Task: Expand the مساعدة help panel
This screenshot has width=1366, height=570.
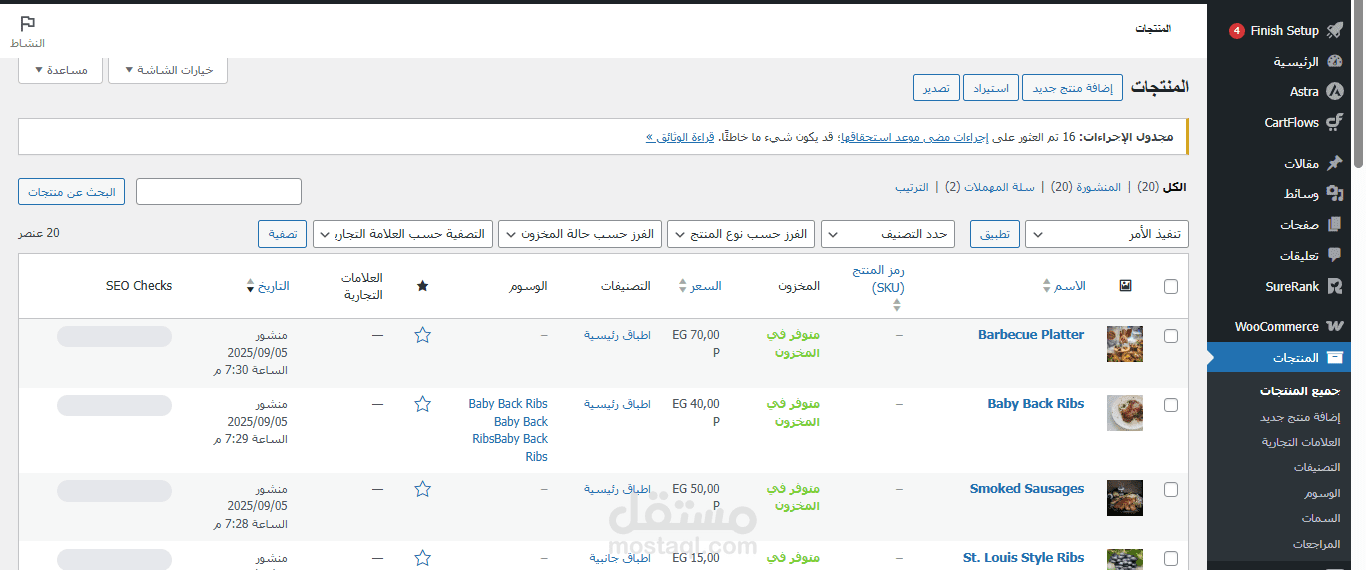Action: click(x=60, y=70)
